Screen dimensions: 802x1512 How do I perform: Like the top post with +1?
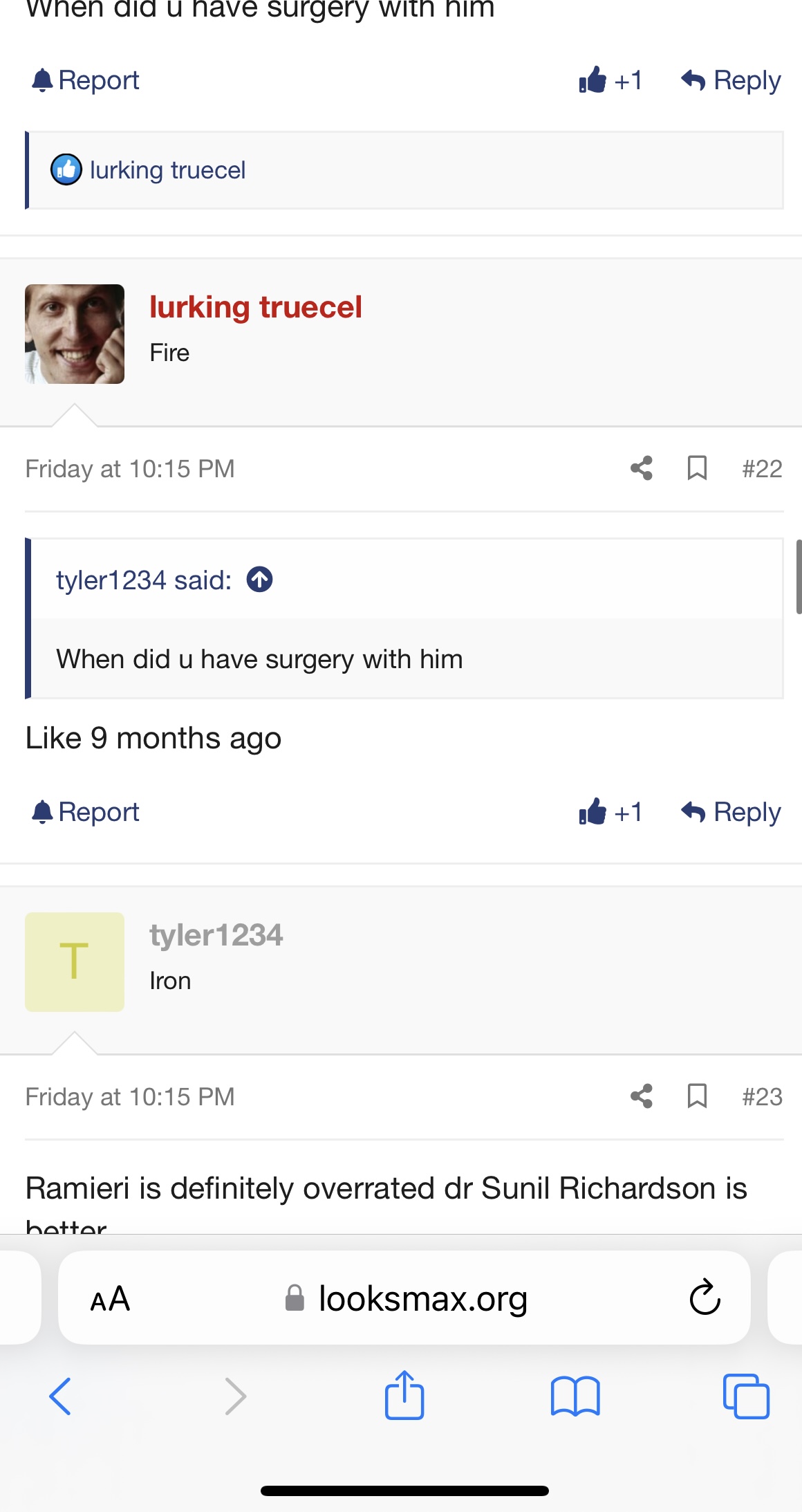point(610,80)
